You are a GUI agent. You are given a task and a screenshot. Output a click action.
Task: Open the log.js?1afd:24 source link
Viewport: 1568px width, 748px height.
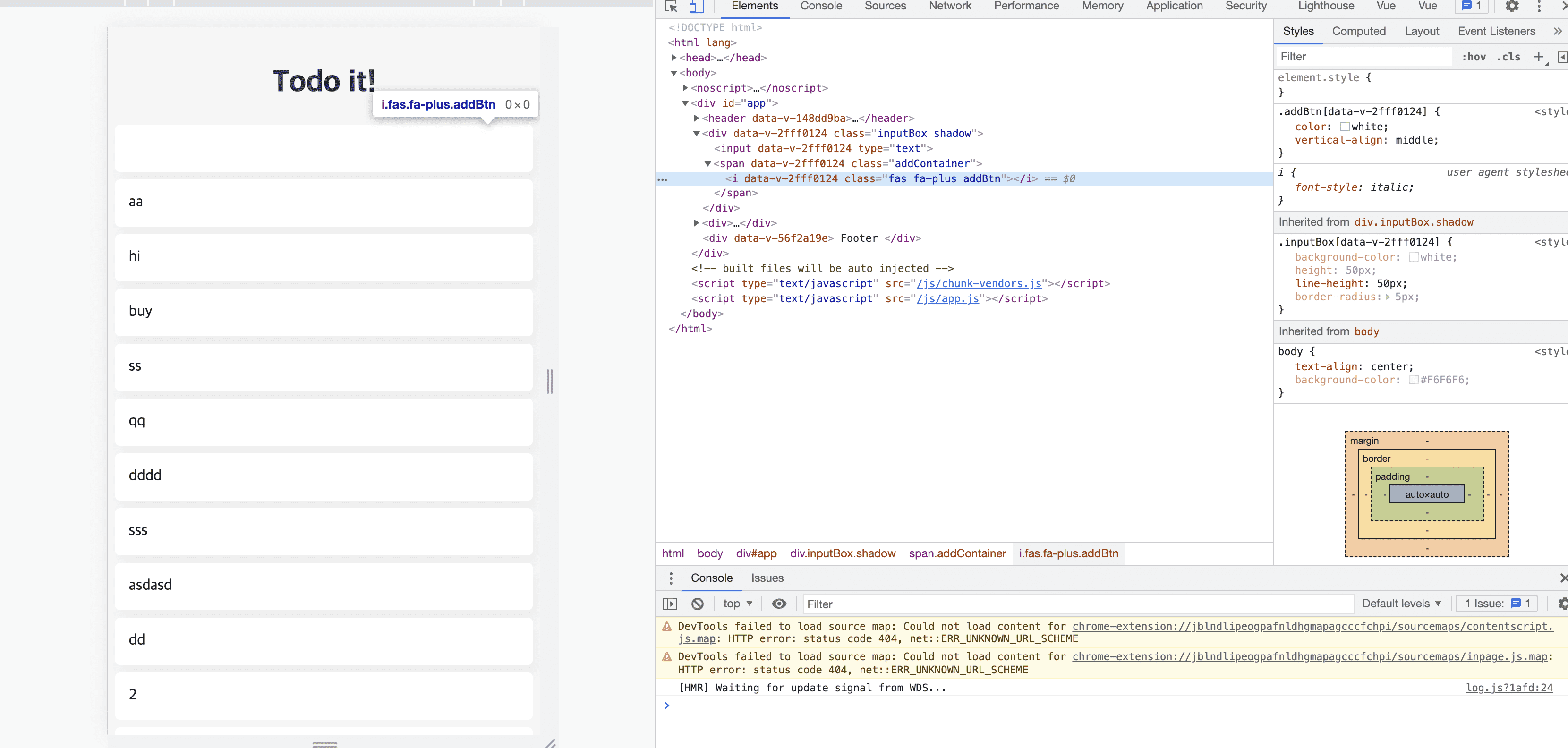pyautogui.click(x=1509, y=688)
